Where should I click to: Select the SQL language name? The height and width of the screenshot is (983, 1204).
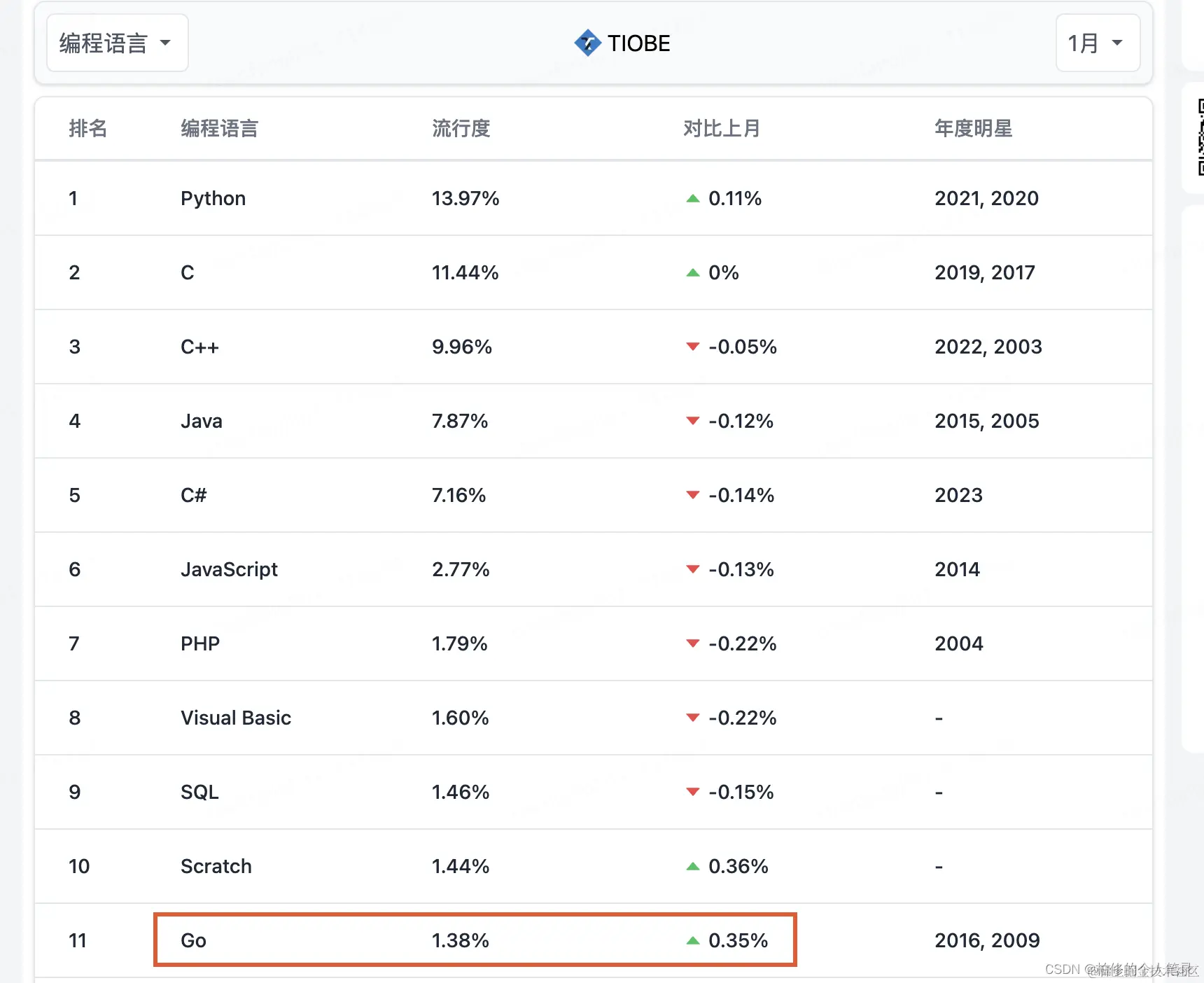(200, 792)
